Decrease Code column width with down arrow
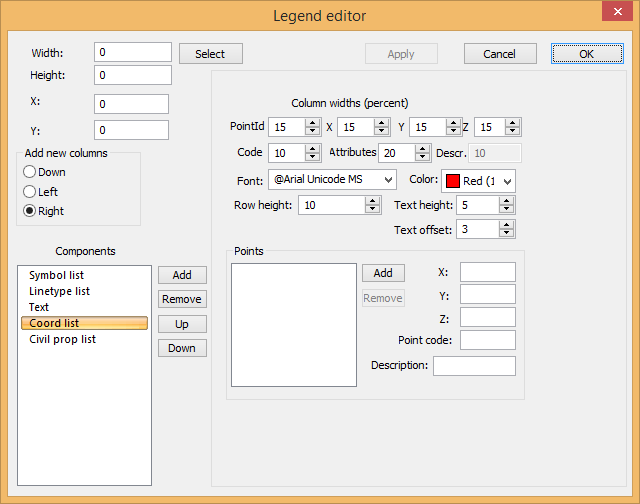 [312, 157]
